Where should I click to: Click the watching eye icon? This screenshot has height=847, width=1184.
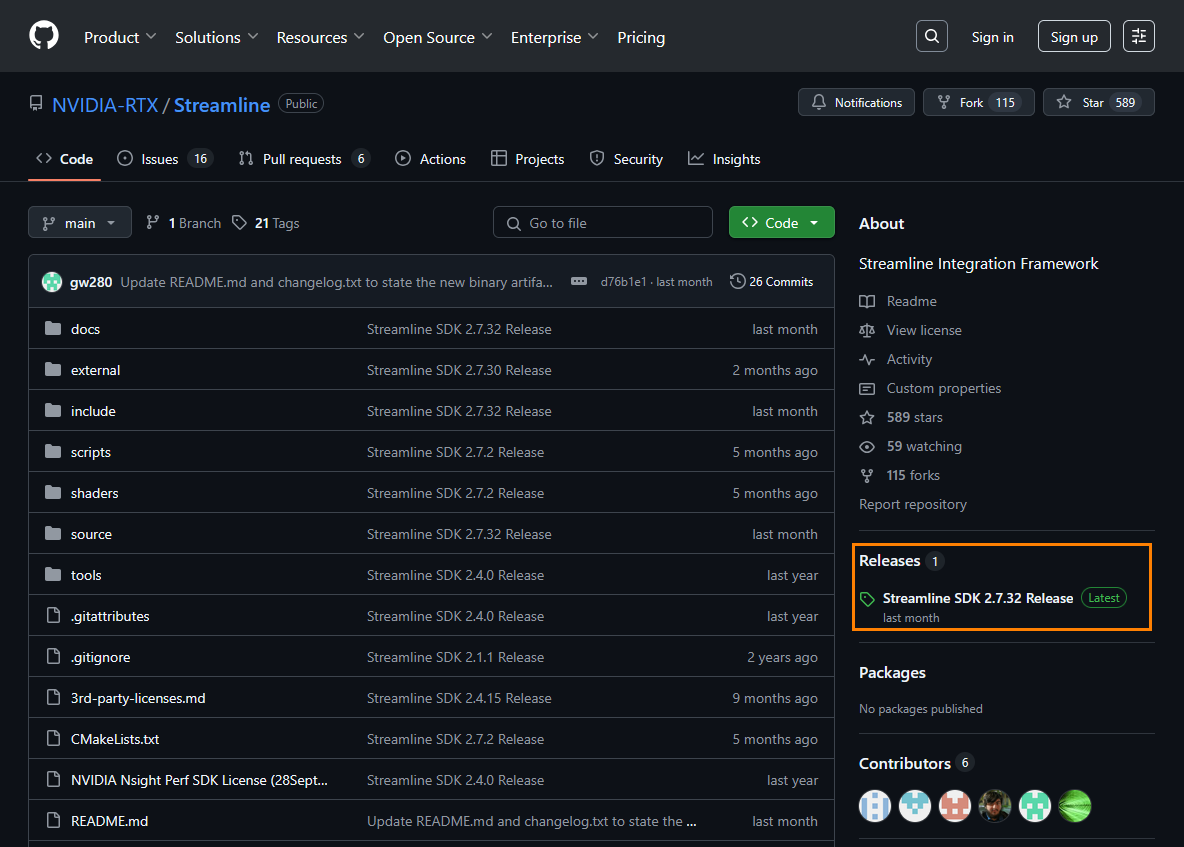click(867, 446)
